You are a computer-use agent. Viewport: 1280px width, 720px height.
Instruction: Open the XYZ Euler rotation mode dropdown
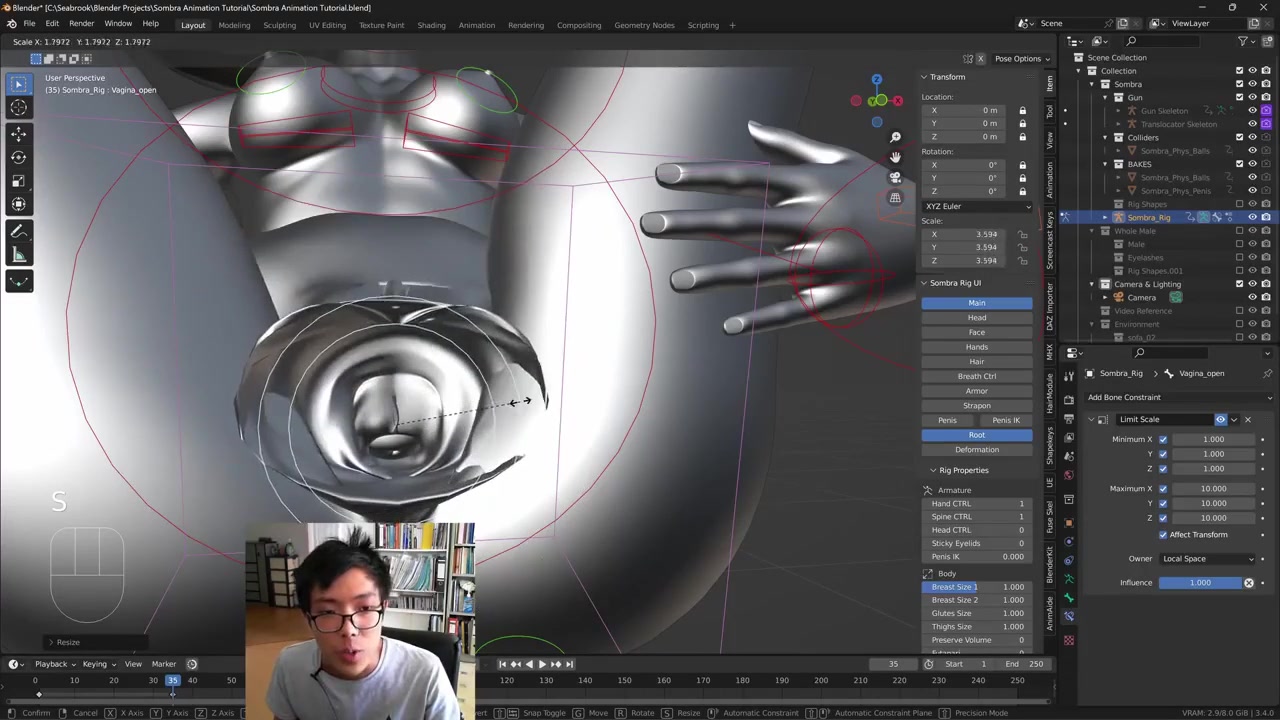click(x=976, y=206)
